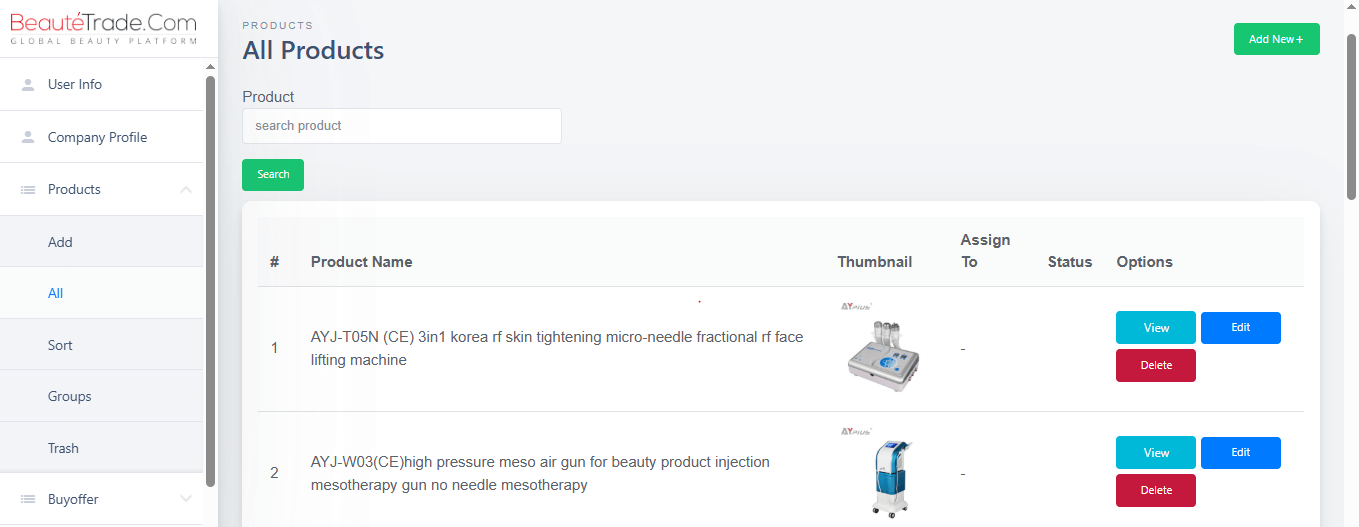Open the Add submenu item under Products

click(60, 242)
